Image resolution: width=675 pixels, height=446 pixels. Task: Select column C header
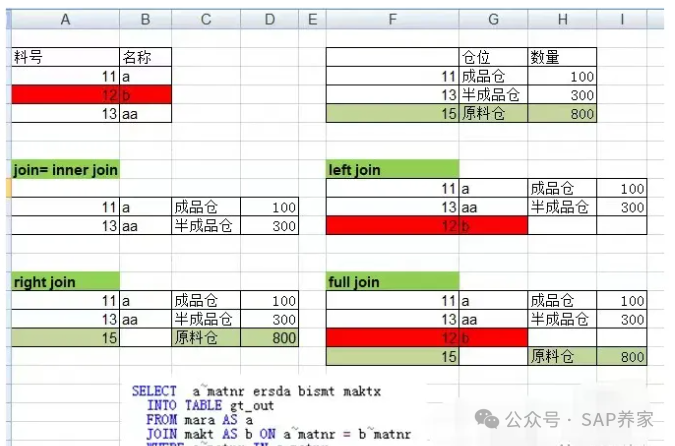coord(206,19)
